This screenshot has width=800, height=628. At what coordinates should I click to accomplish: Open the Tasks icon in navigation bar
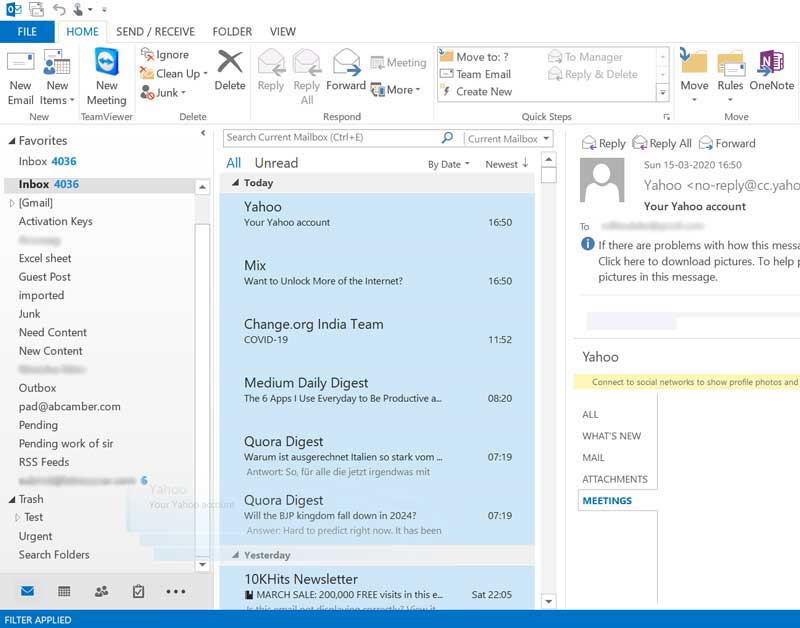click(x=139, y=591)
